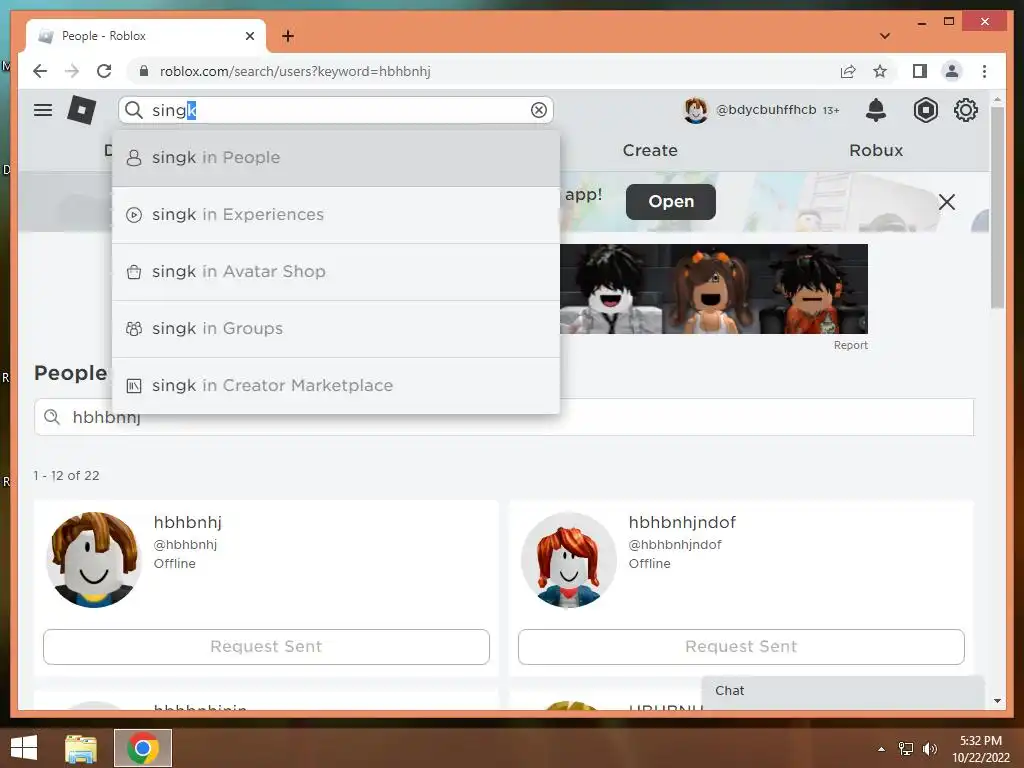The height and width of the screenshot is (768, 1024).
Task: Go to Roblox home via logo
Action: tap(82, 110)
